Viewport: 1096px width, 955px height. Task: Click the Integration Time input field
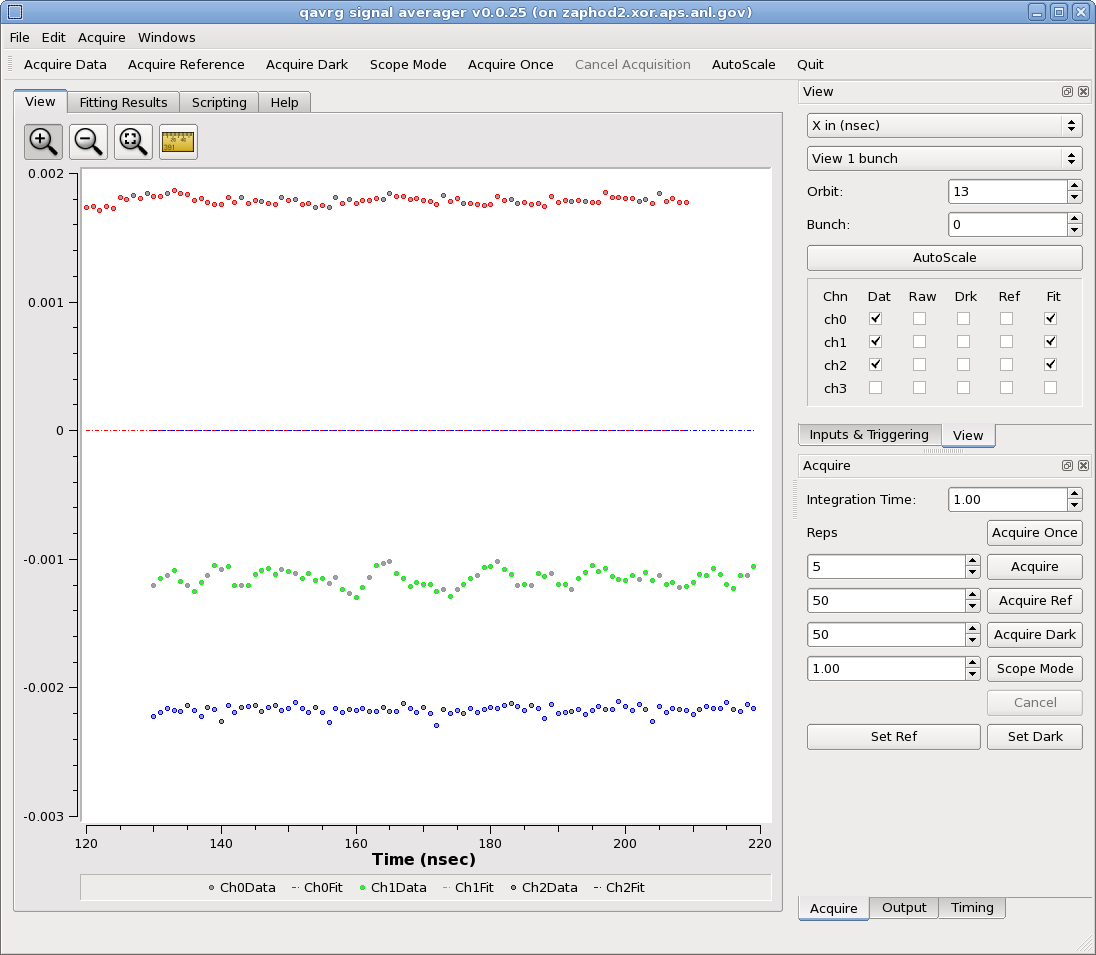pos(1007,499)
